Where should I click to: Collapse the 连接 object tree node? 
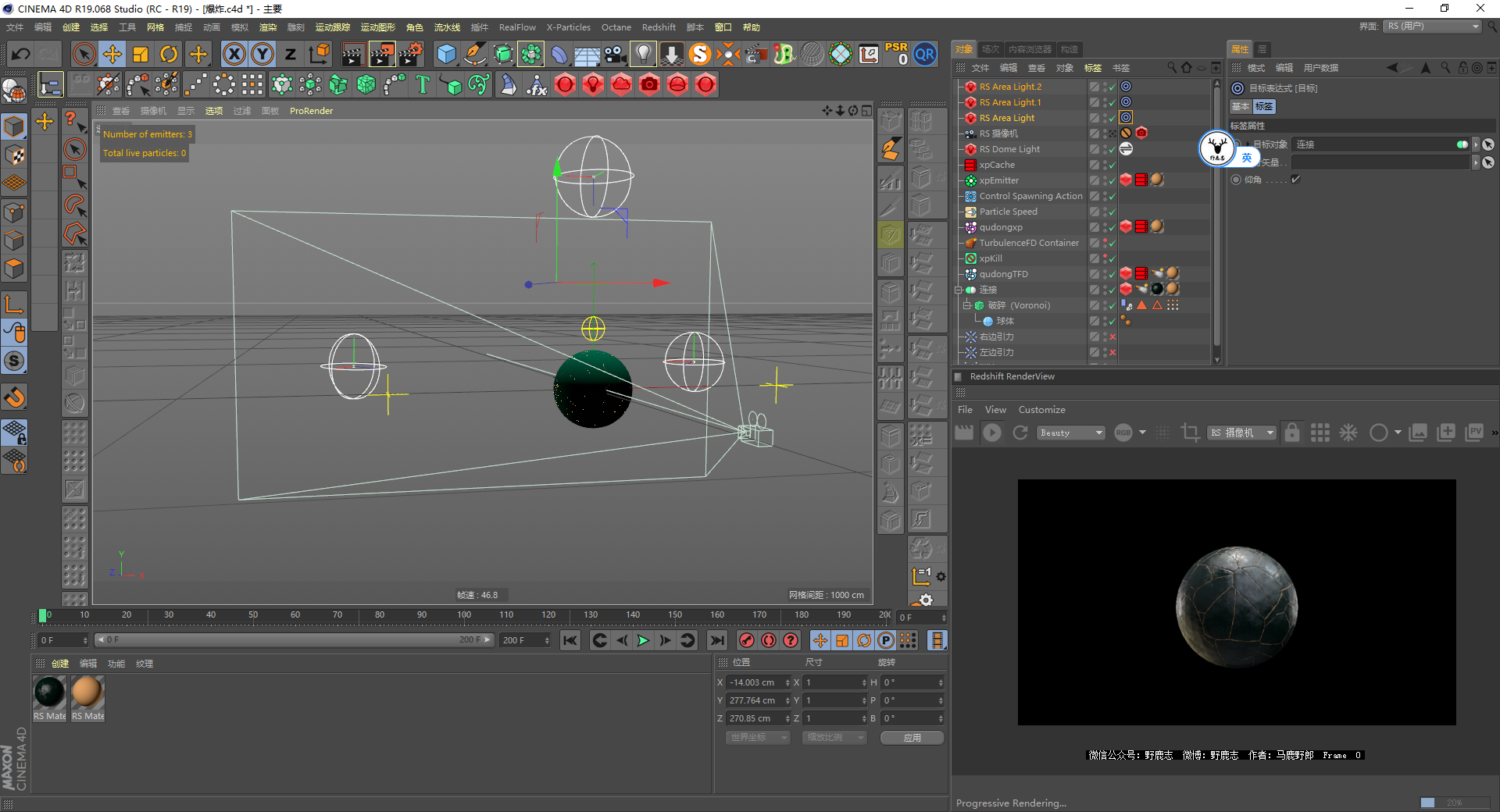click(959, 290)
